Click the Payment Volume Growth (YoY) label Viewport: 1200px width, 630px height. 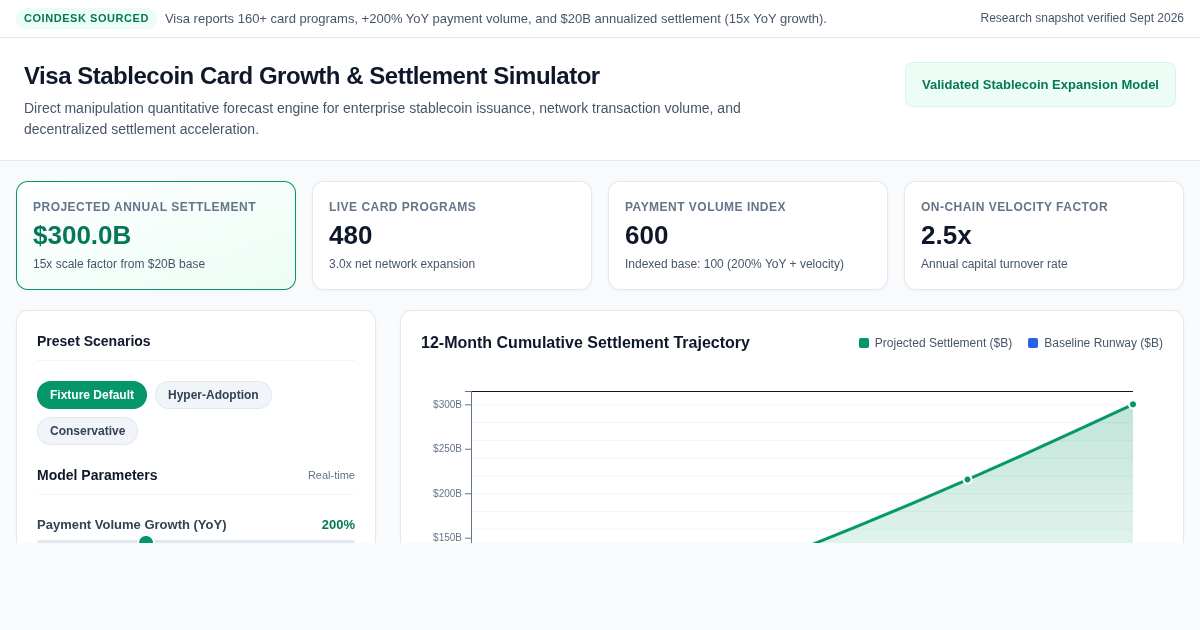132,524
